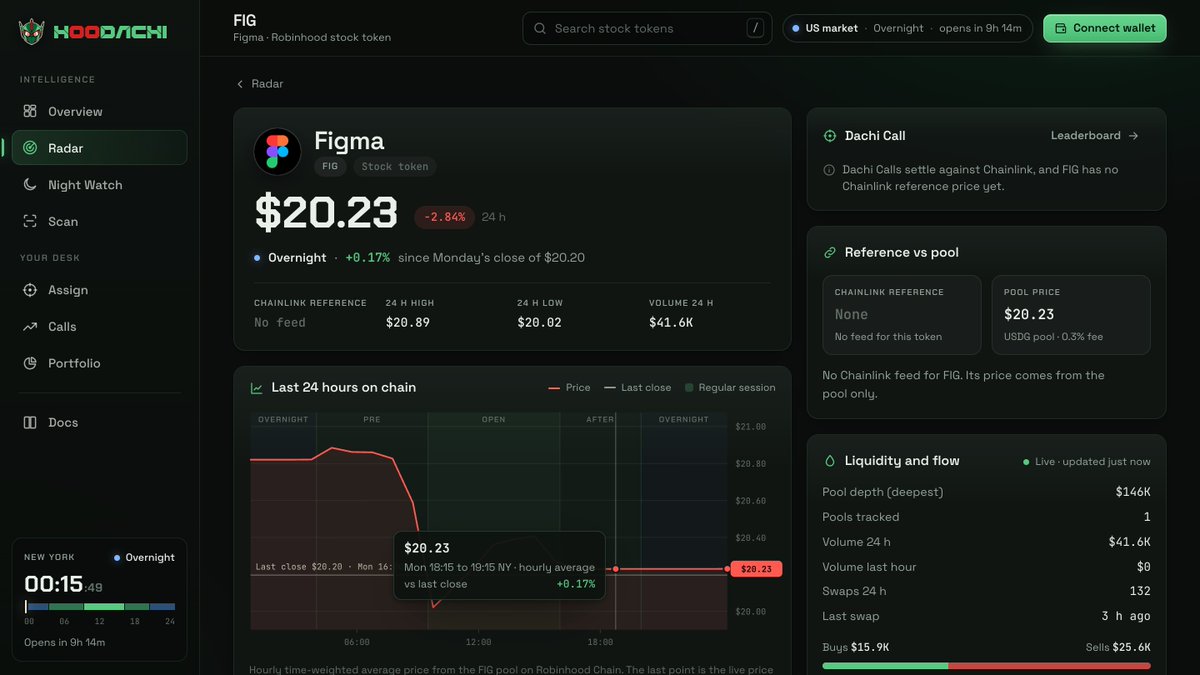Click the Radar target icon

click(30, 148)
